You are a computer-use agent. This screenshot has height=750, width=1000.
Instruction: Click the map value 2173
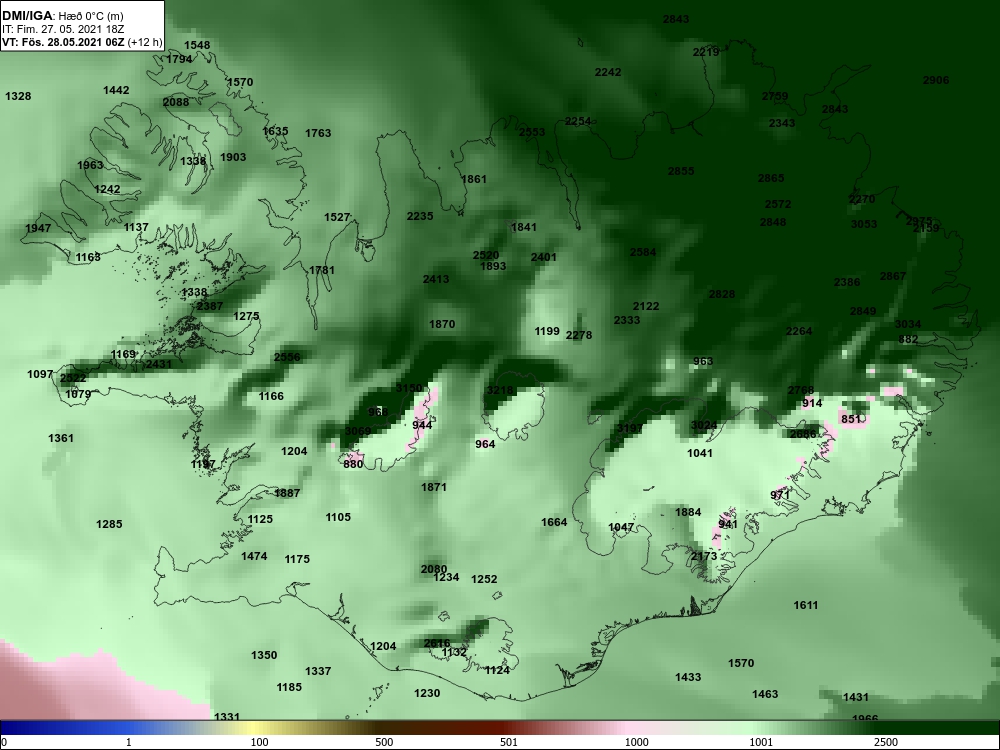coord(704,557)
